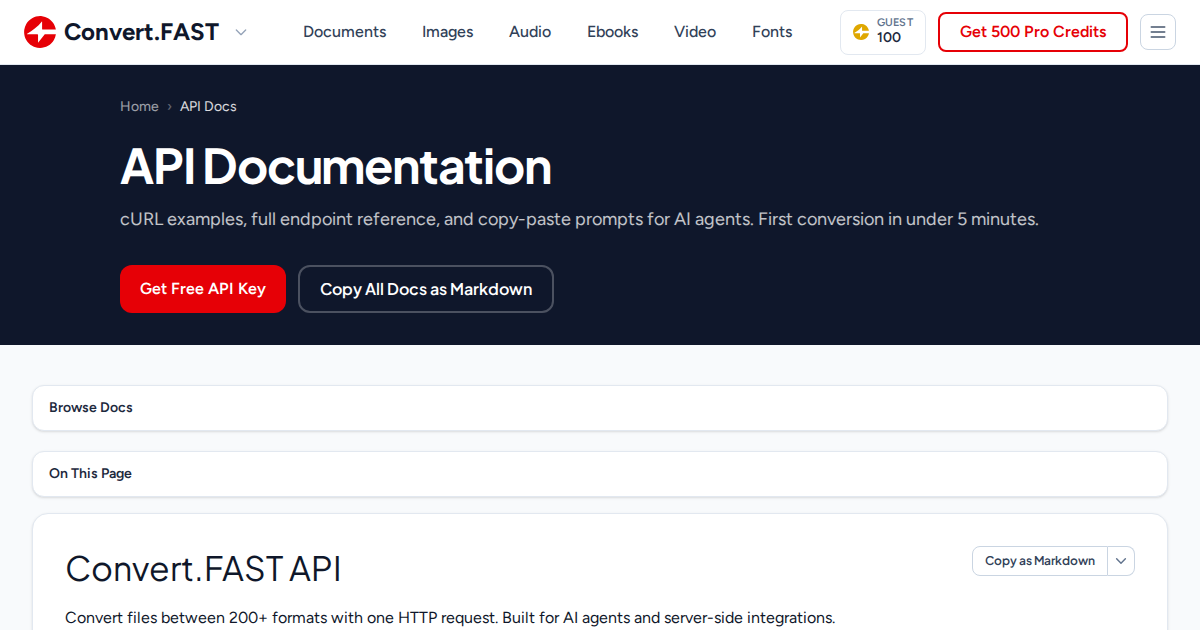This screenshot has height=630, width=1200.
Task: Expand the On This Page panel
Action: tap(600, 474)
